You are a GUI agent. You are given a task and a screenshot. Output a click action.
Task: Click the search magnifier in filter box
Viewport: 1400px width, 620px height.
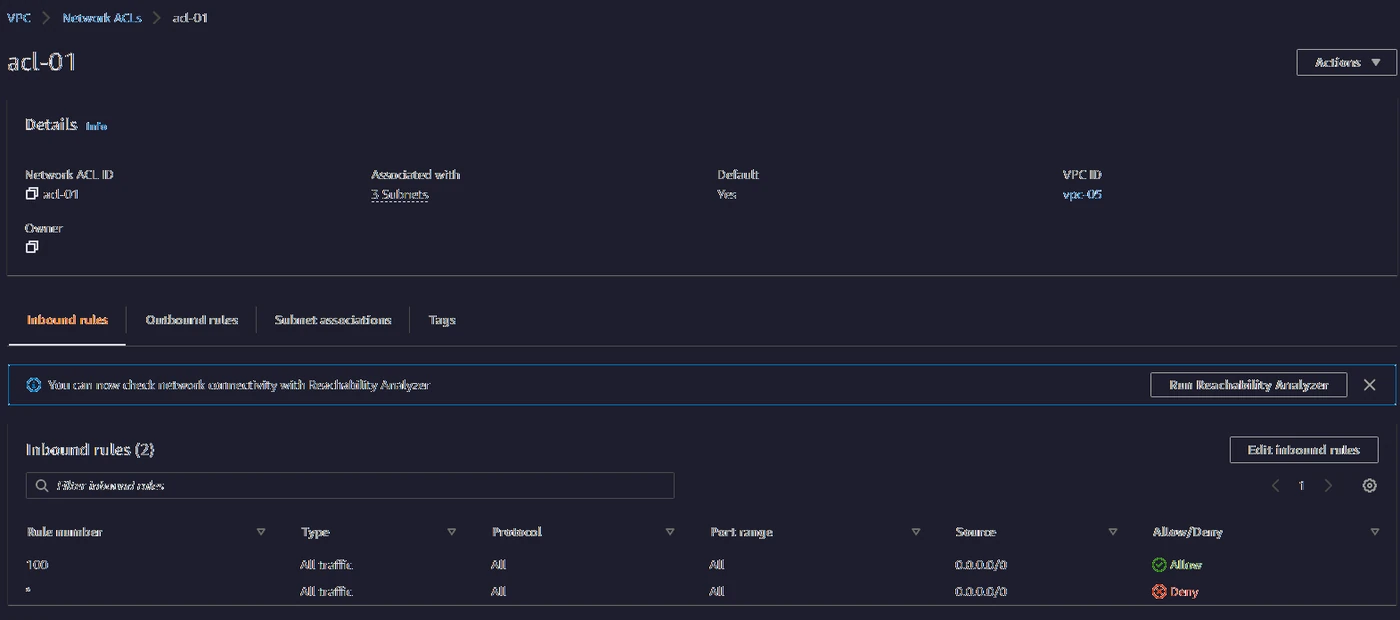42,486
